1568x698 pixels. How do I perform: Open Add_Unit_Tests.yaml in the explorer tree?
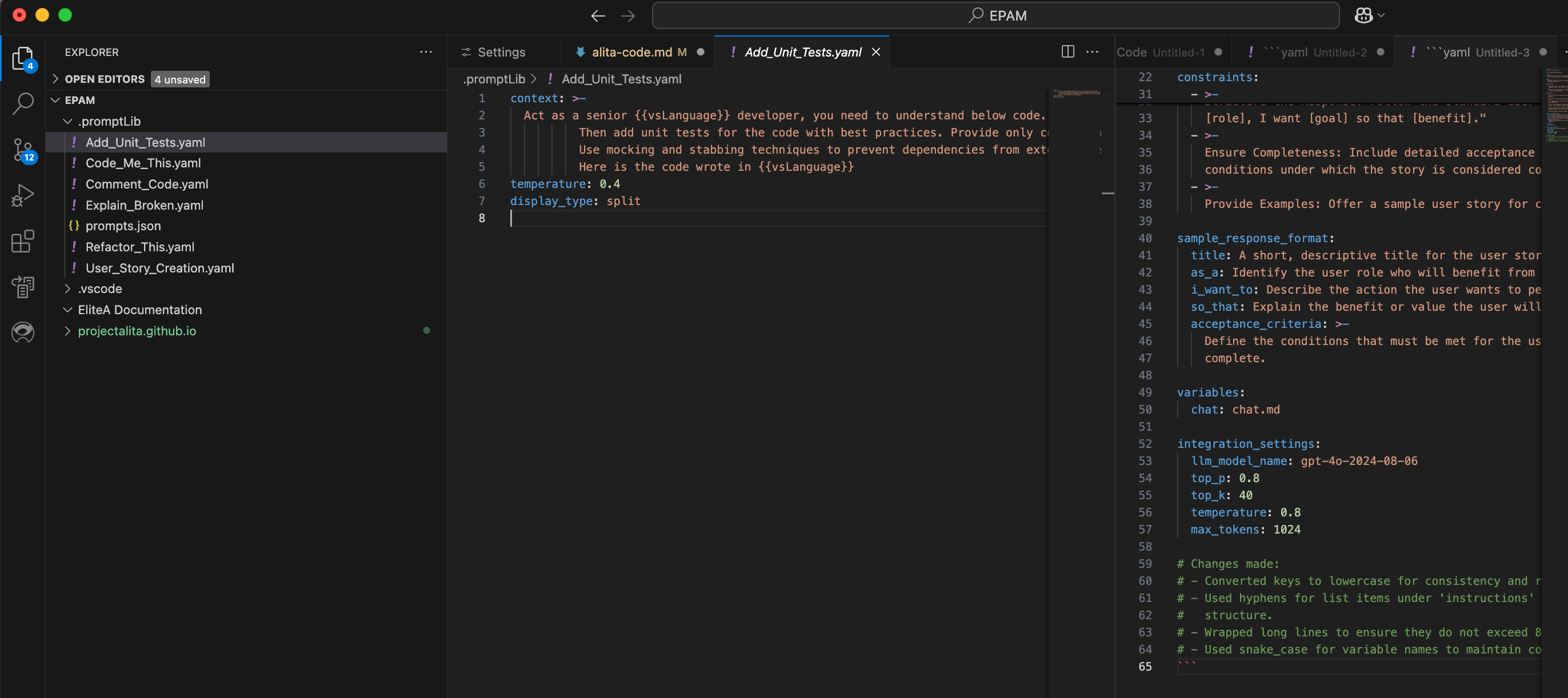click(246, 142)
